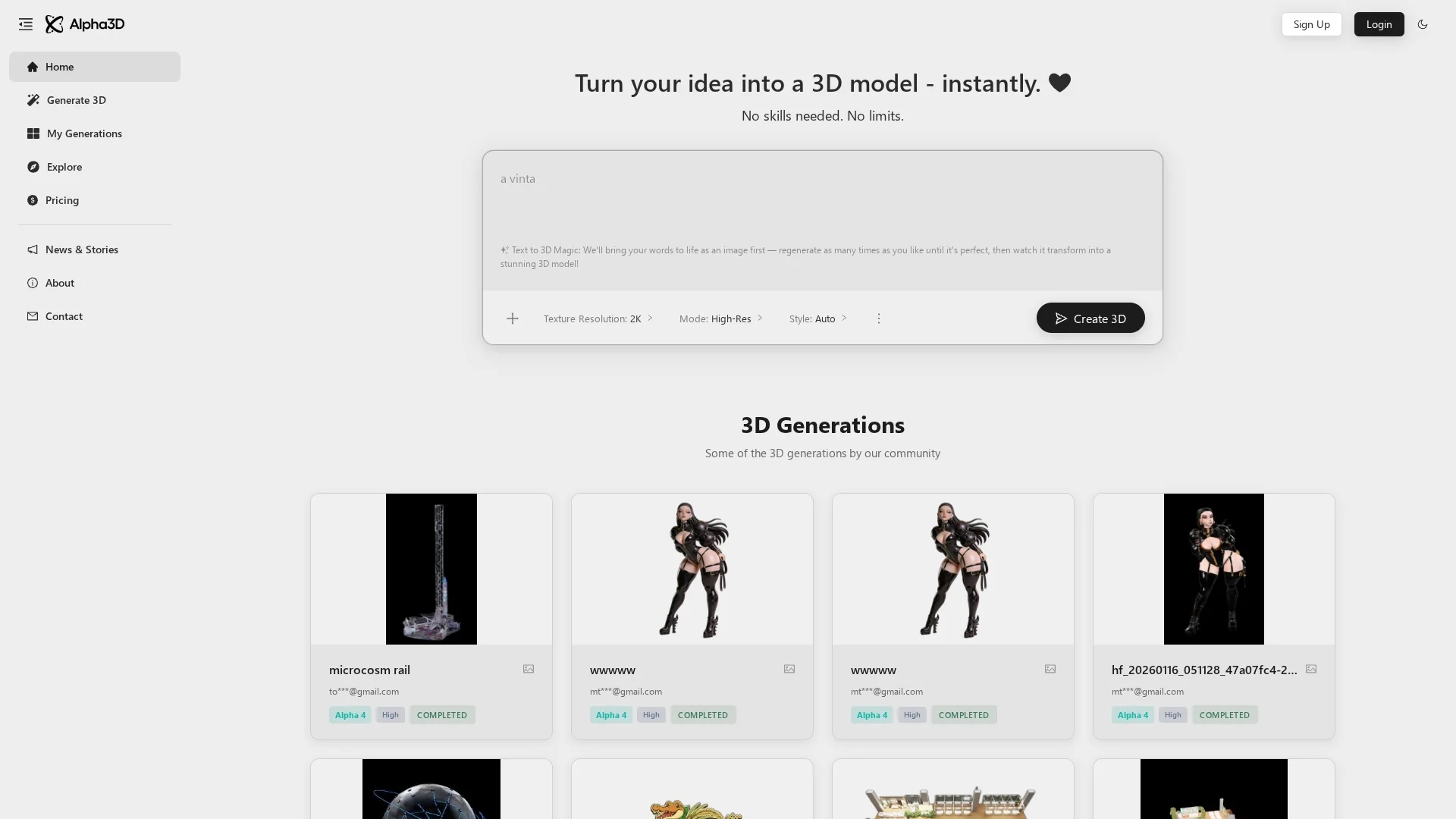Click the Alpha3D logo
Screen dimensions: 1456x819
point(85,24)
